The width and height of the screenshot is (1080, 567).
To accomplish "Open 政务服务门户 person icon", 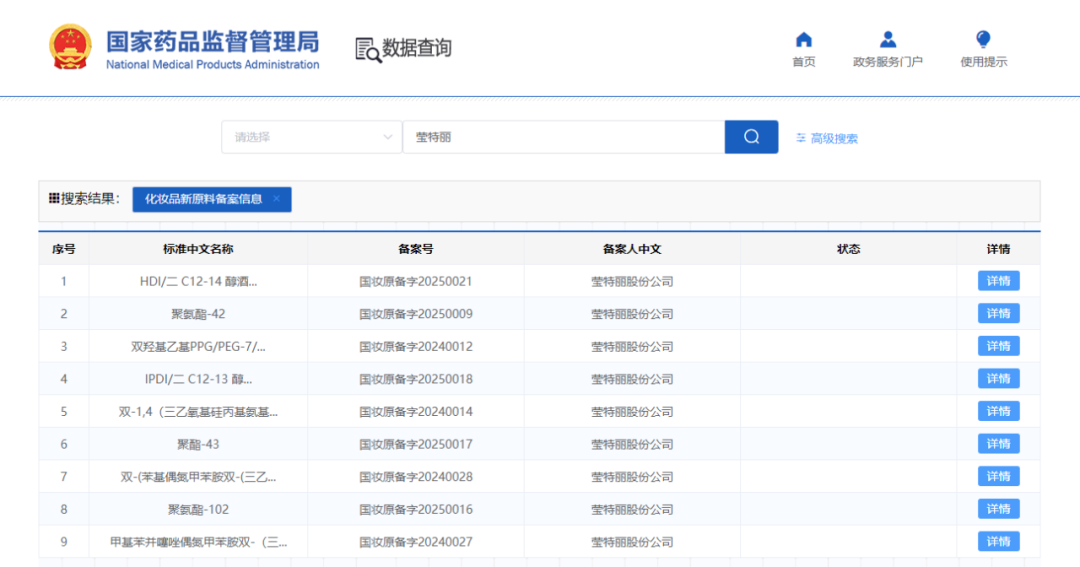I will [x=888, y=39].
